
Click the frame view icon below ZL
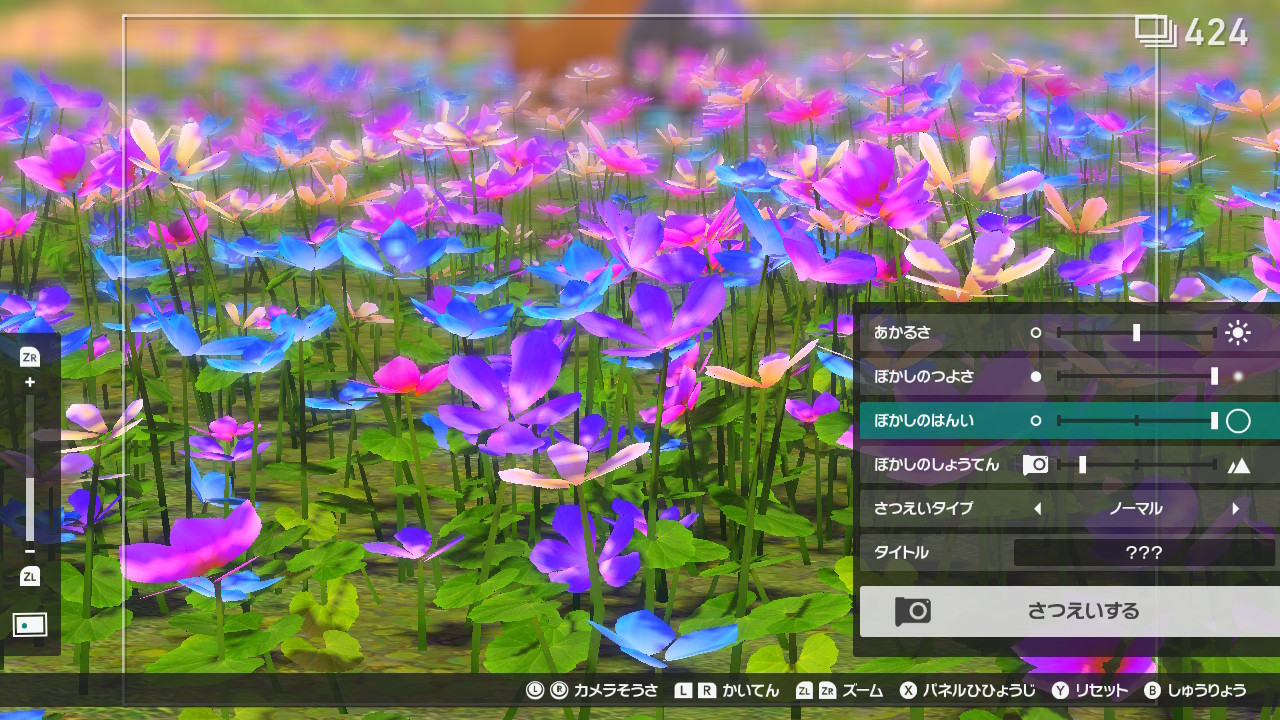point(29,625)
